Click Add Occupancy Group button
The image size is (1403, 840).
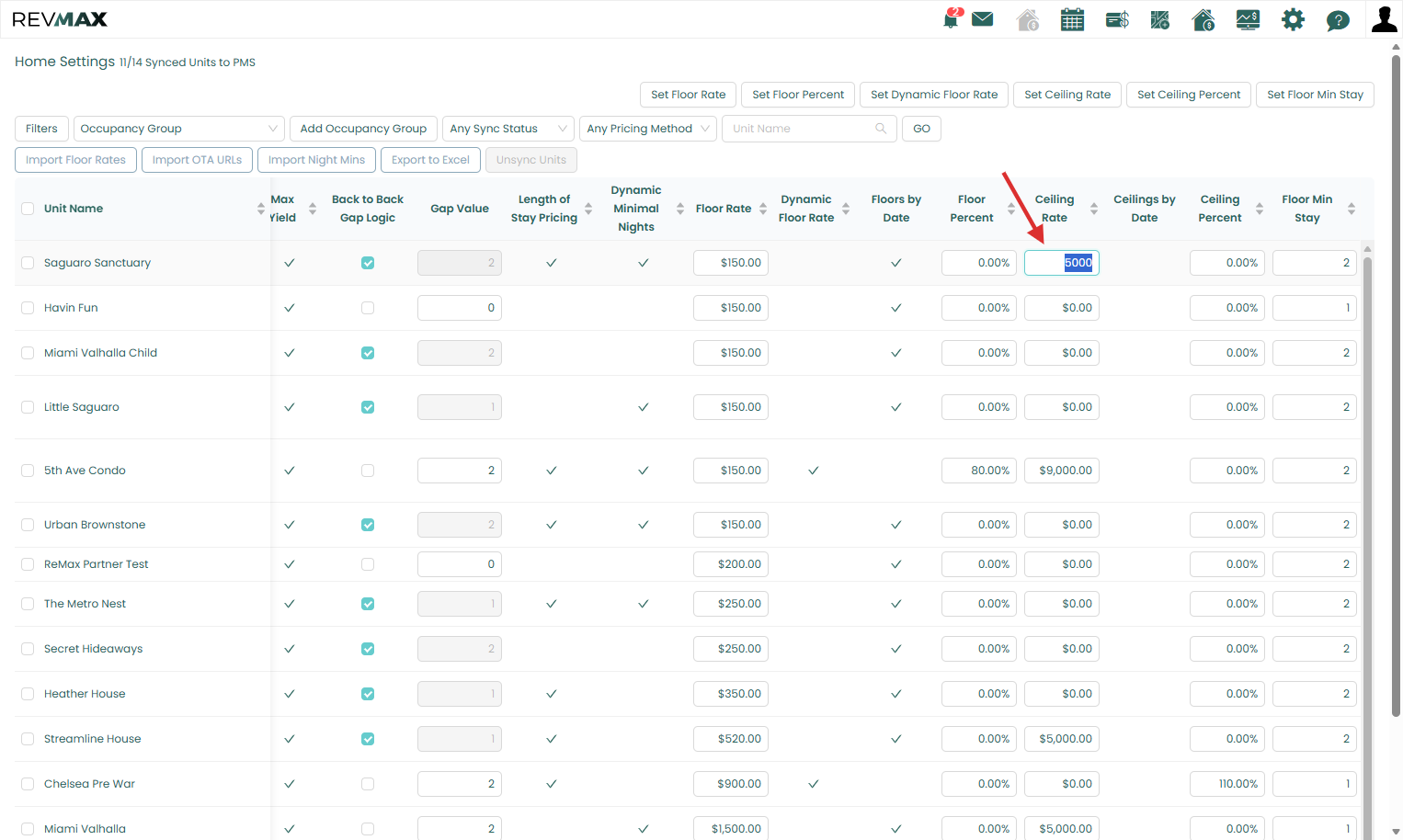tap(363, 129)
